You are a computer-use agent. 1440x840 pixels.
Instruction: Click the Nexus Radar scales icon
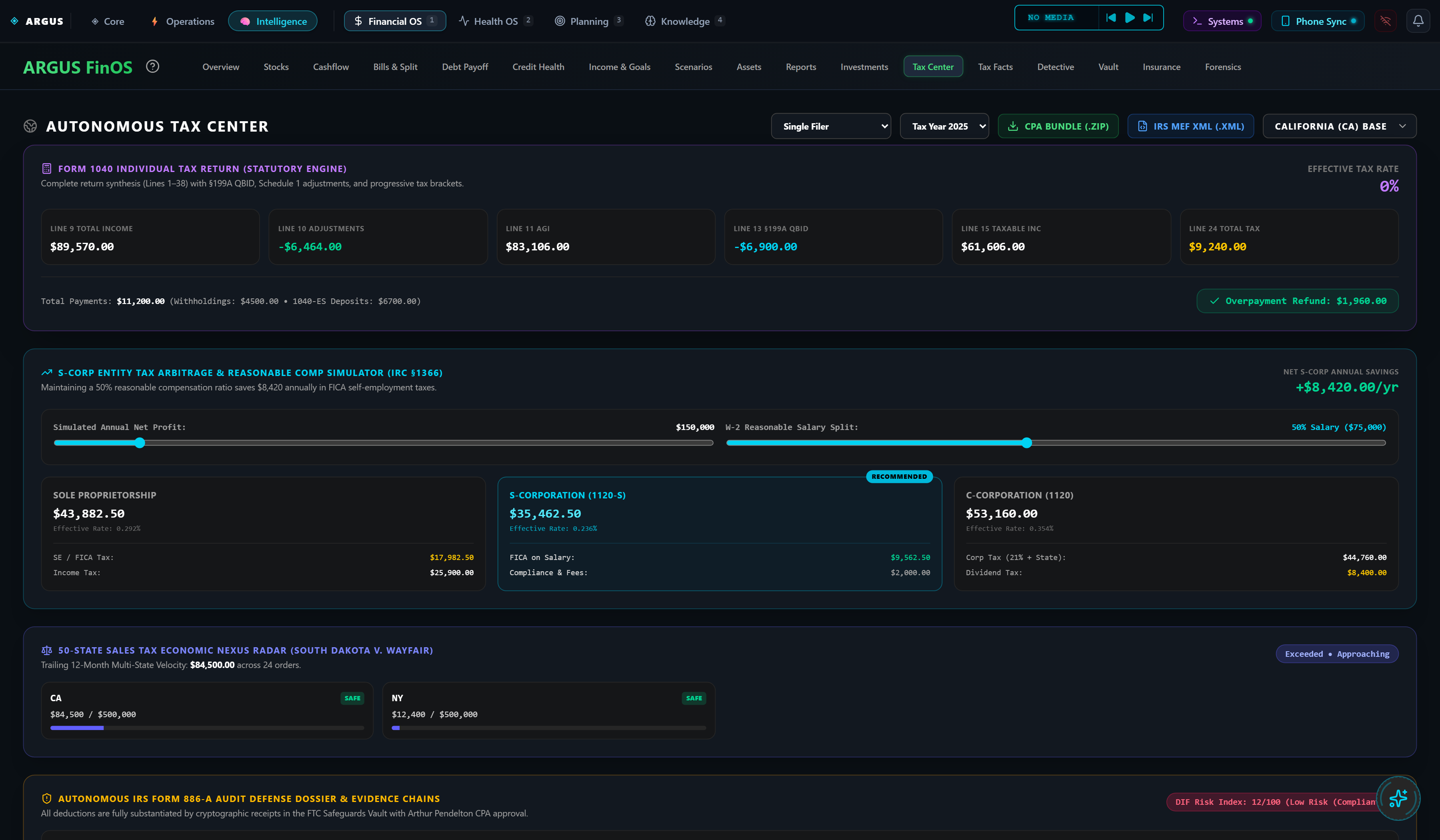click(47, 650)
